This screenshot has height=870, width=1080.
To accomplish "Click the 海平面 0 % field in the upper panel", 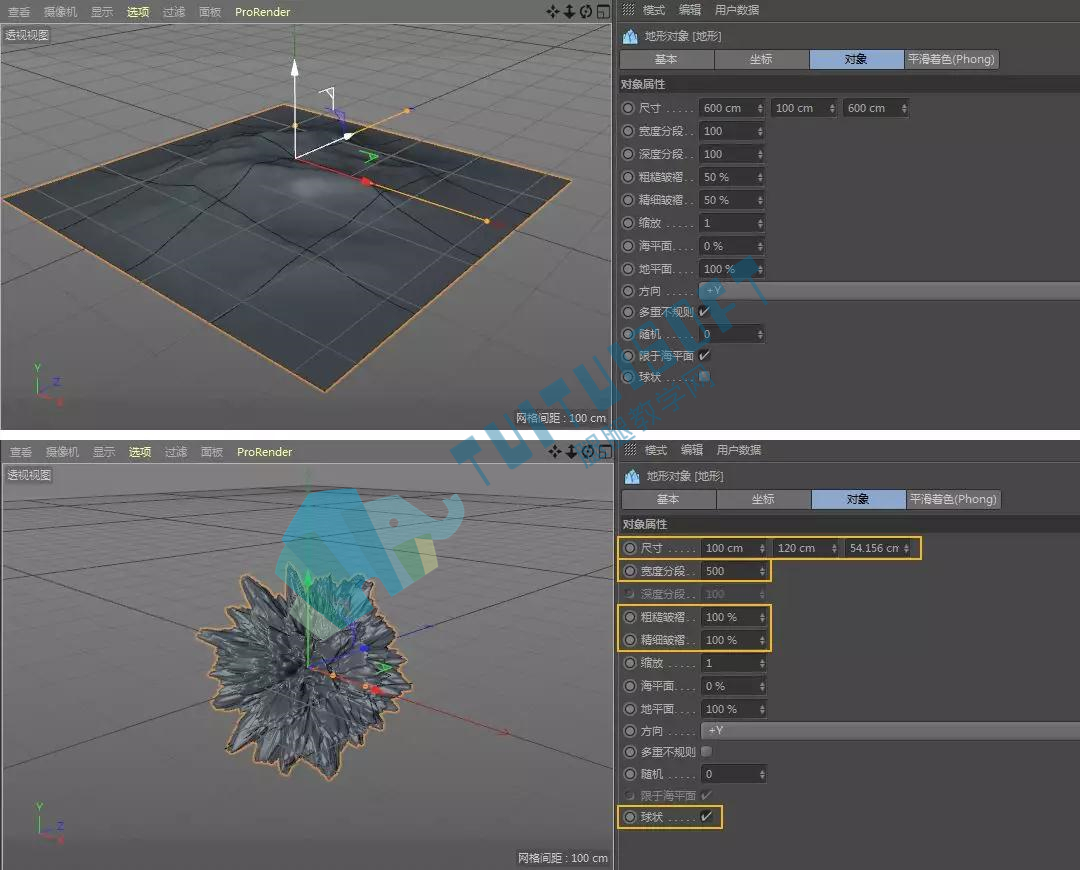I will (x=731, y=246).
